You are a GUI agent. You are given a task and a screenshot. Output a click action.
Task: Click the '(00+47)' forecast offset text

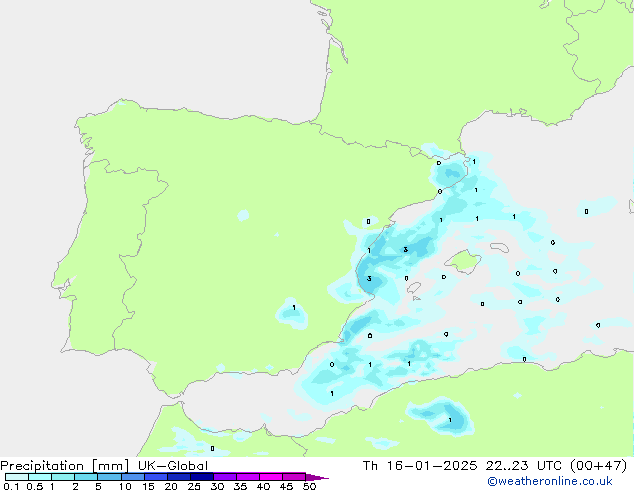point(598,466)
